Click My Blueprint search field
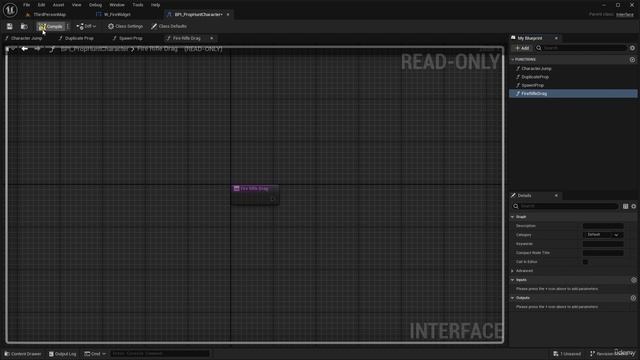640x360 pixels. pyautogui.click(x=581, y=48)
